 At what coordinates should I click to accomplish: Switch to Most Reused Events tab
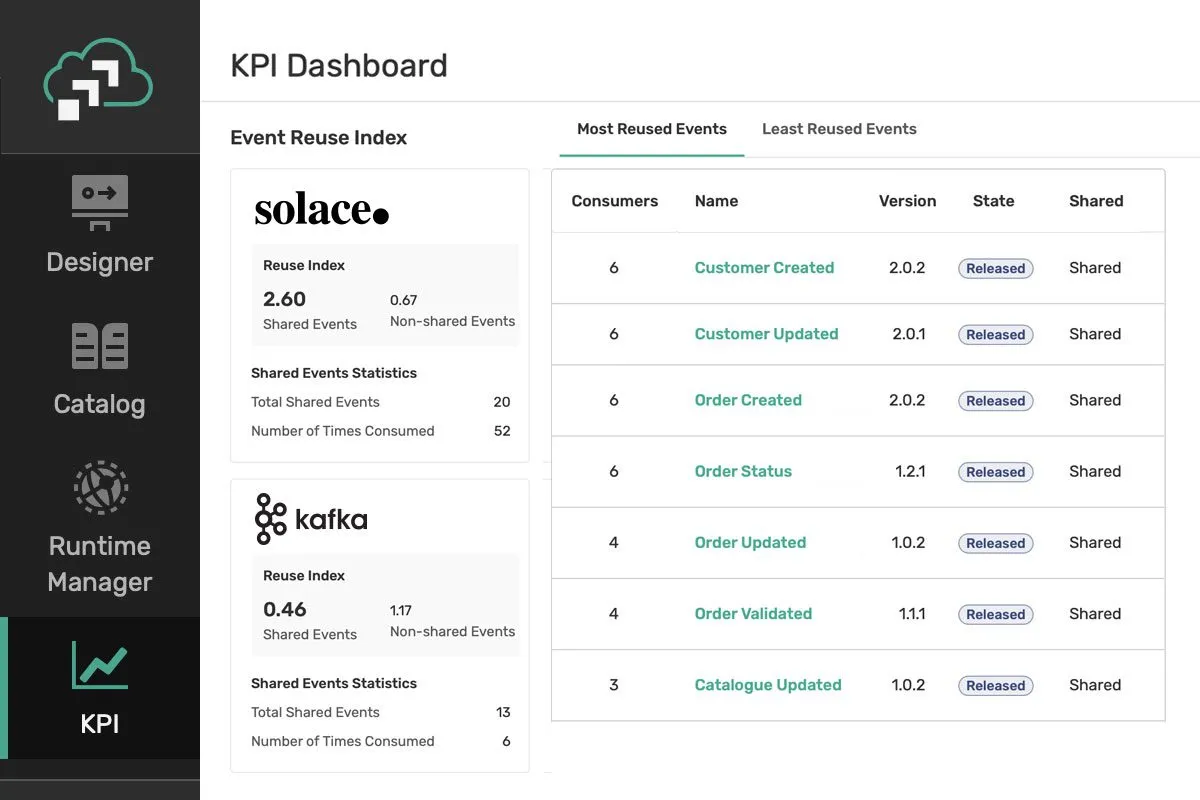652,129
